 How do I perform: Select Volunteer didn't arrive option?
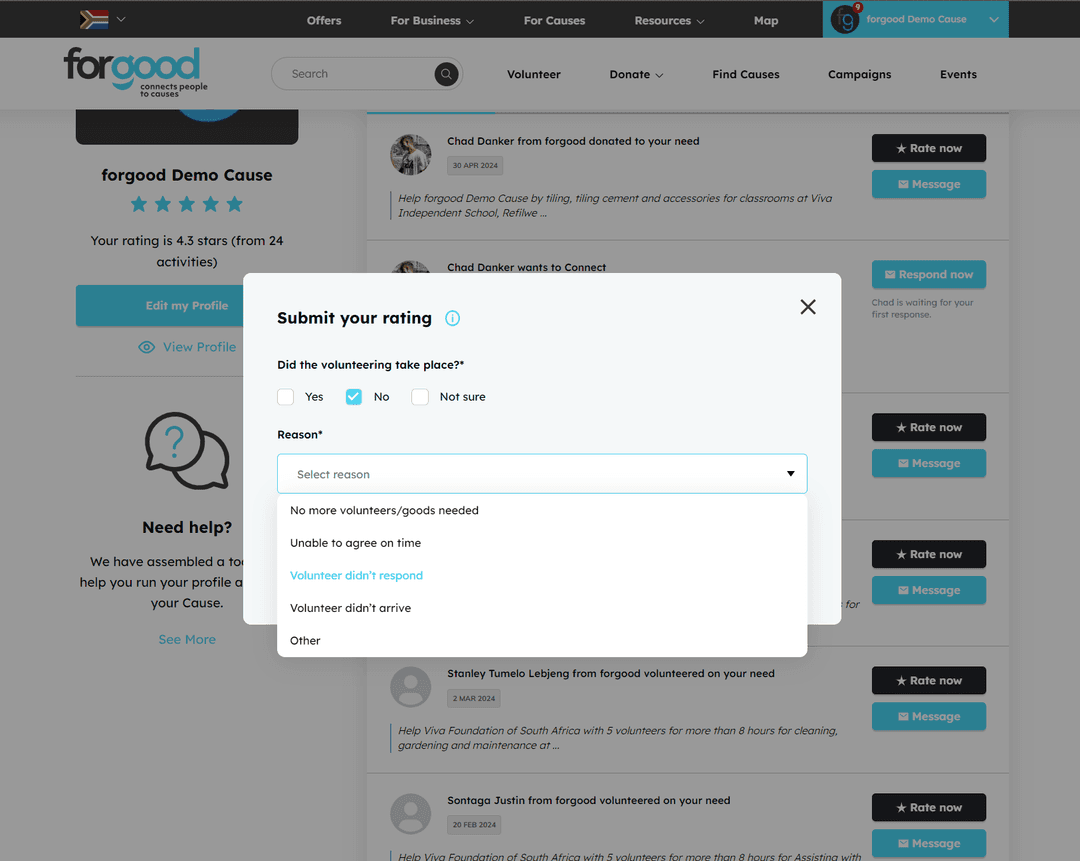tap(350, 608)
